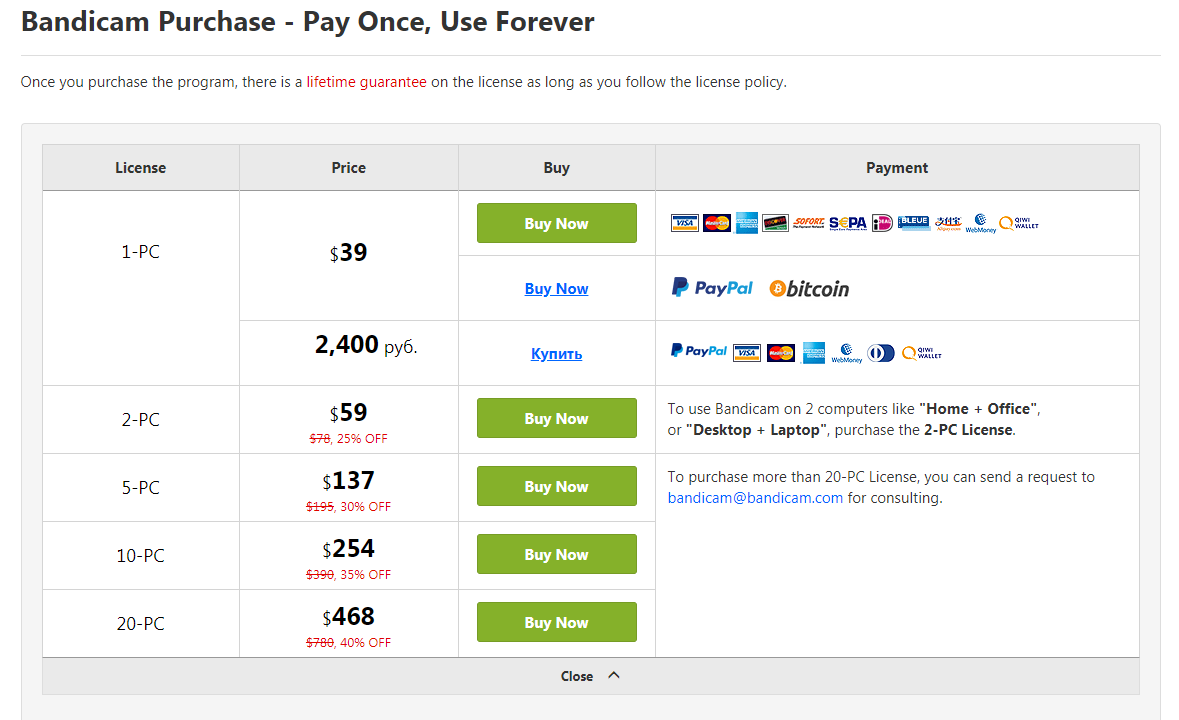
Task: Click the Bitcoin logo
Action: tap(809, 289)
